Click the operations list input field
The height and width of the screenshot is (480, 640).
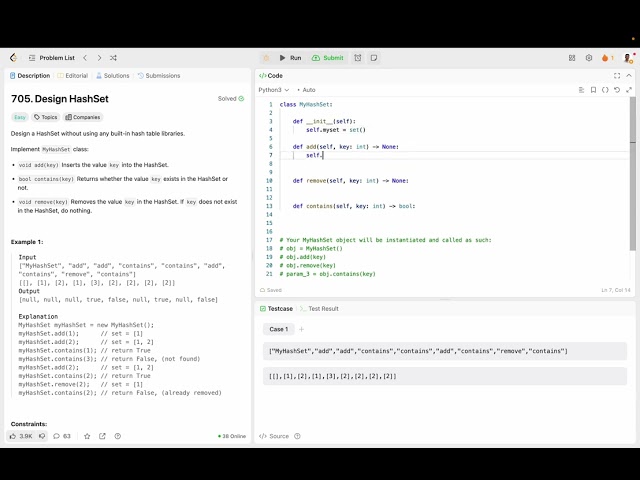pos(444,351)
